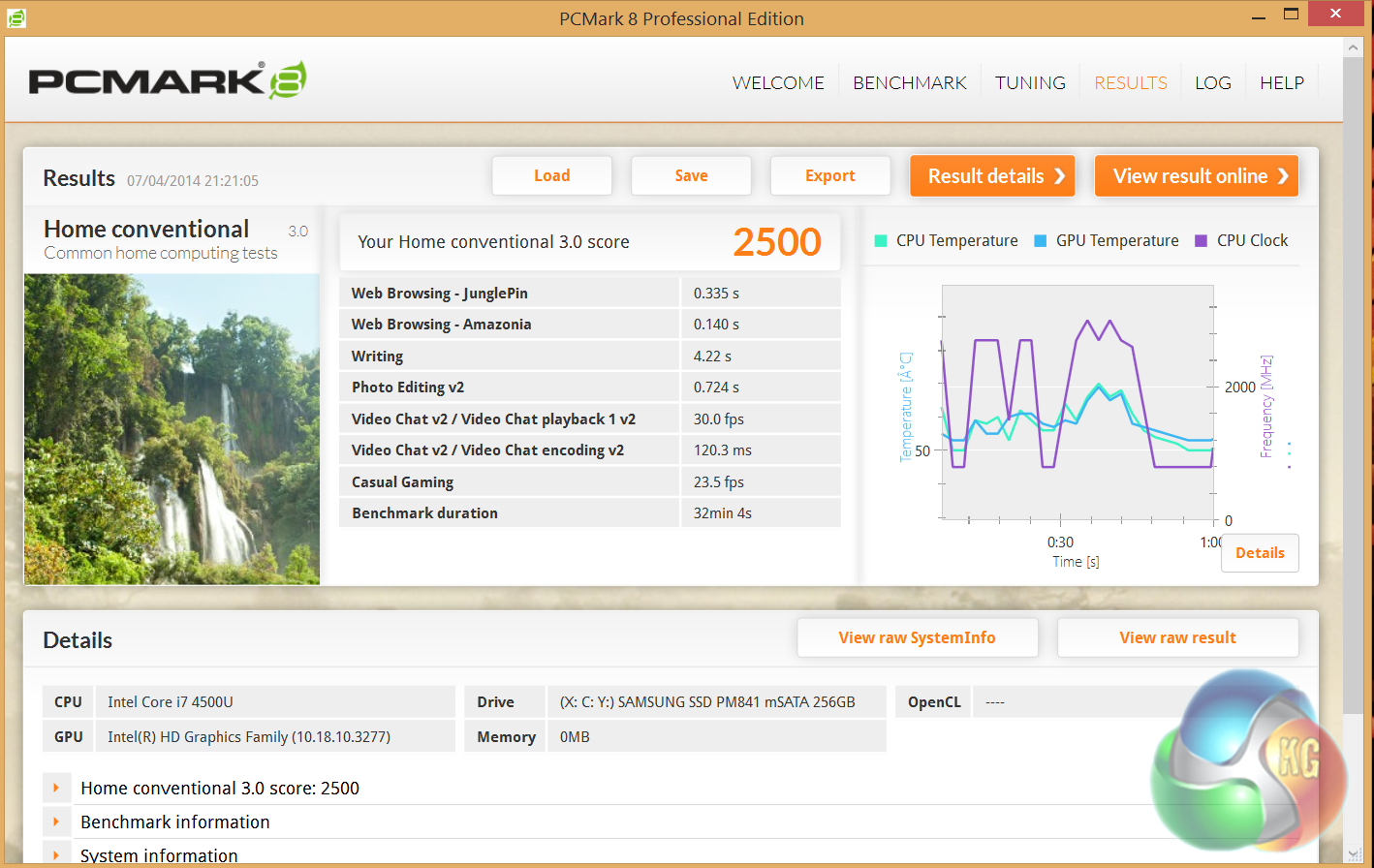
Task: Load a saved result file
Action: [551, 176]
